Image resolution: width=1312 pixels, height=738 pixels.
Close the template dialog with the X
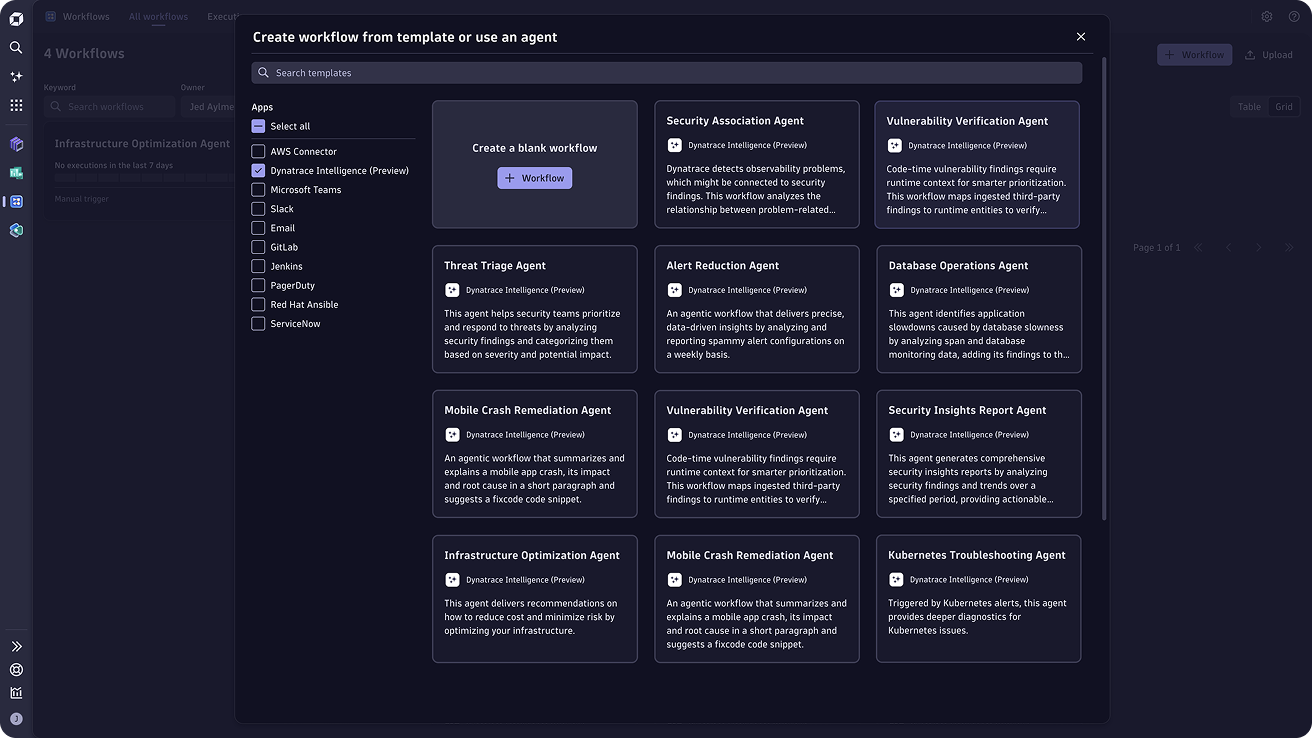pos(1080,37)
